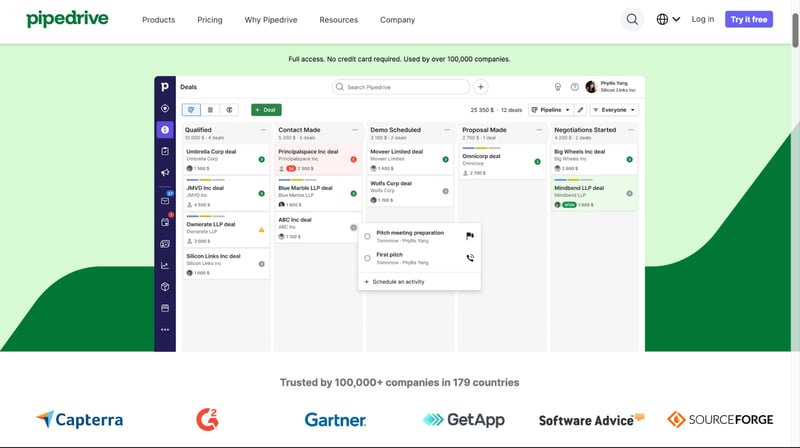Switch to pipeline view toggle
Screen dimensions: 800x448
click(x=191, y=110)
